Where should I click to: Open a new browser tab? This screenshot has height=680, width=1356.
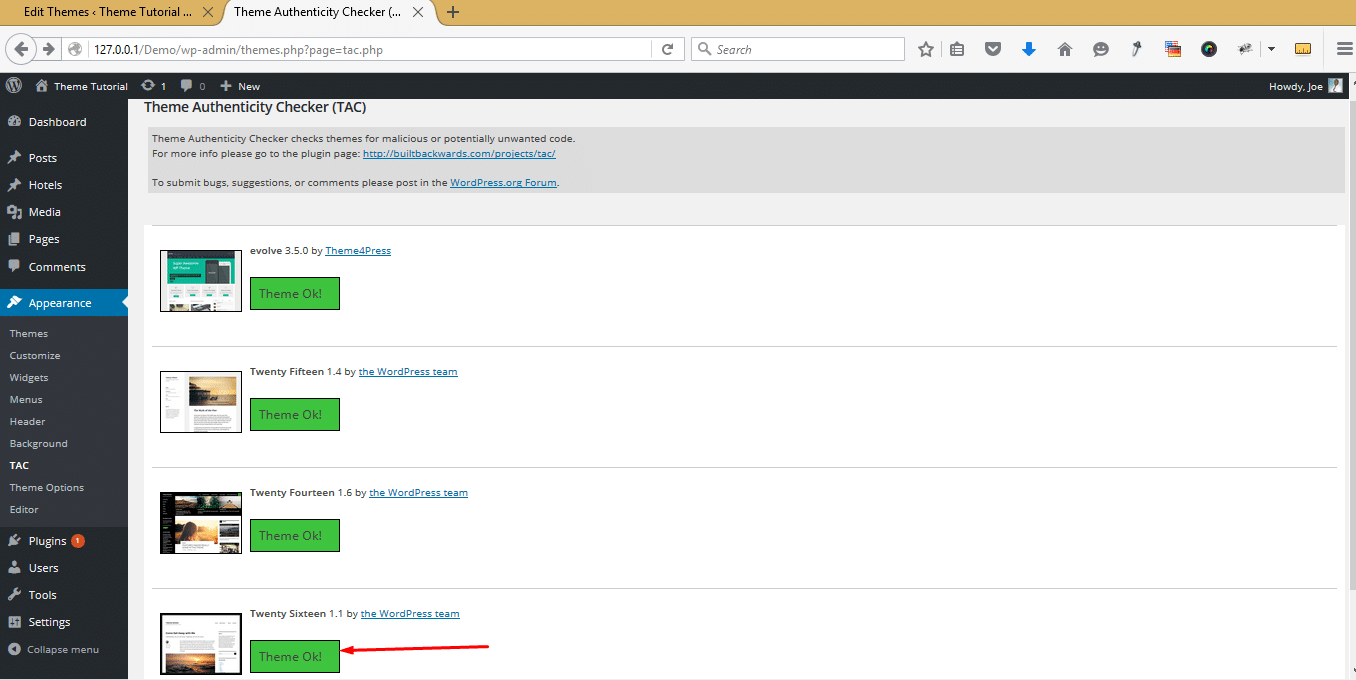[453, 12]
